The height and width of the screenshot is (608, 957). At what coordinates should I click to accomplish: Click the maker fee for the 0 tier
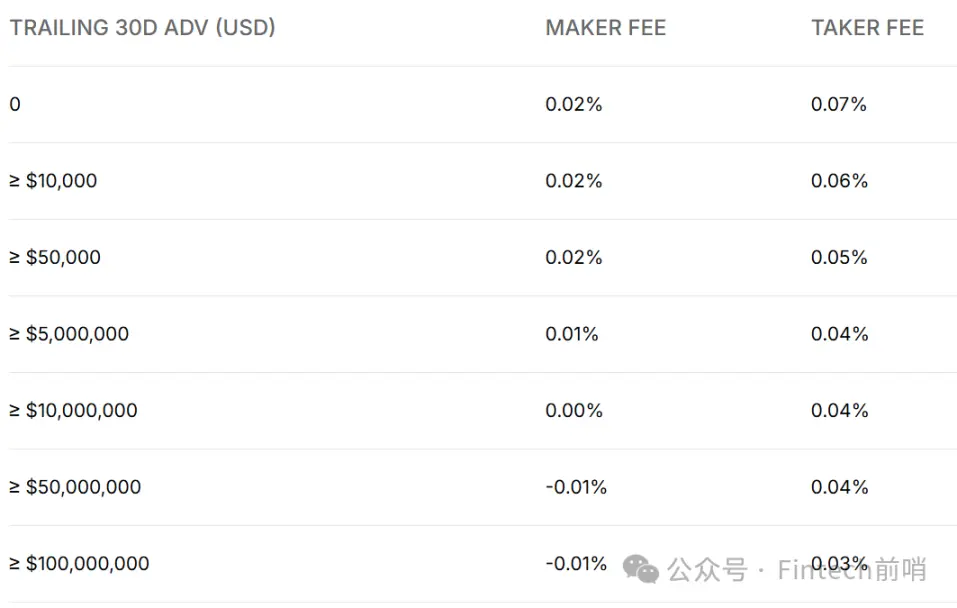(x=574, y=104)
